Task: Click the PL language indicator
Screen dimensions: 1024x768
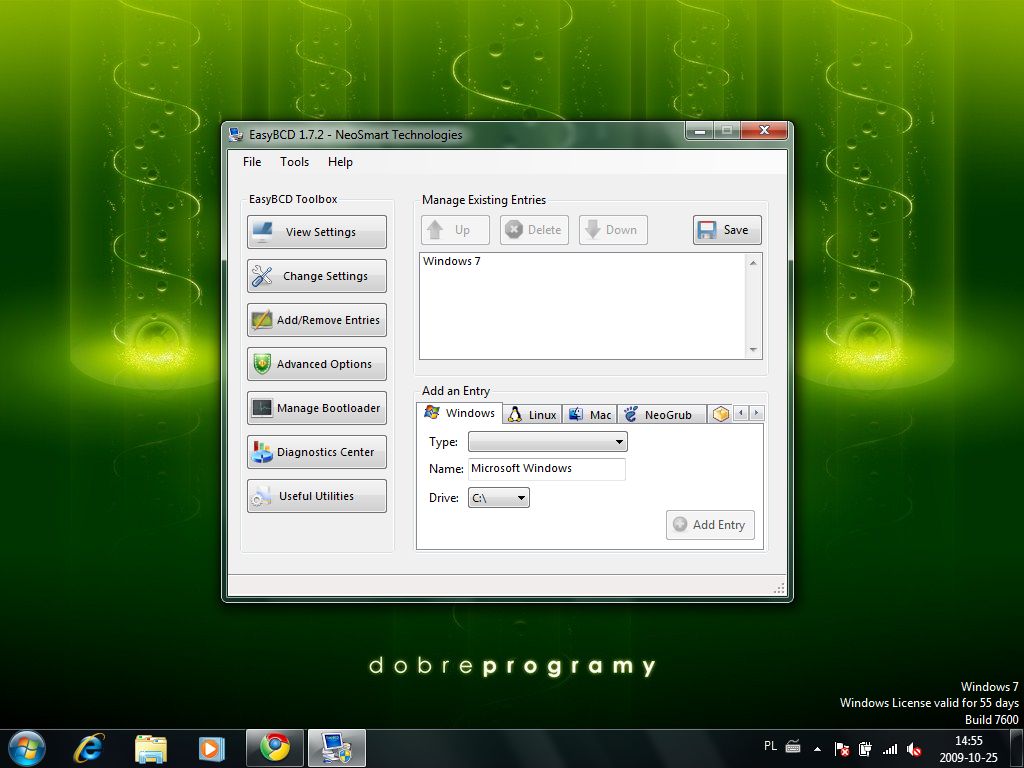Action: click(x=771, y=746)
